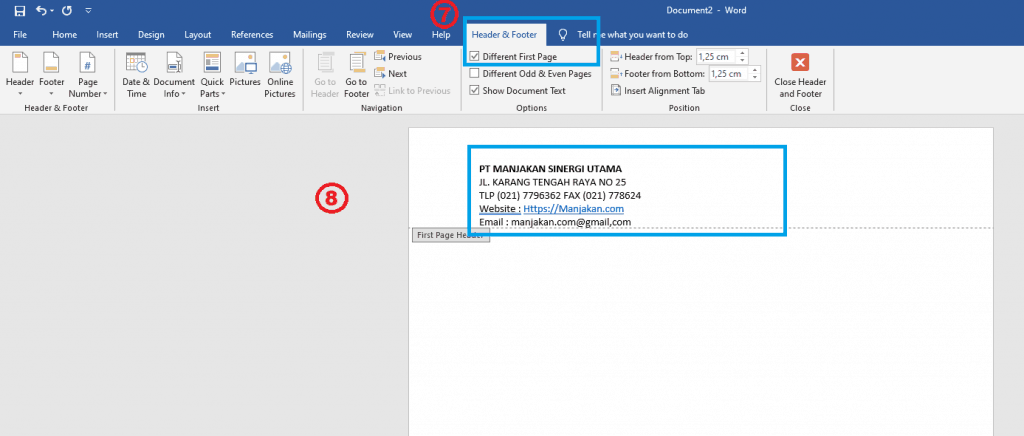Click Link to Previous option

[x=412, y=91]
